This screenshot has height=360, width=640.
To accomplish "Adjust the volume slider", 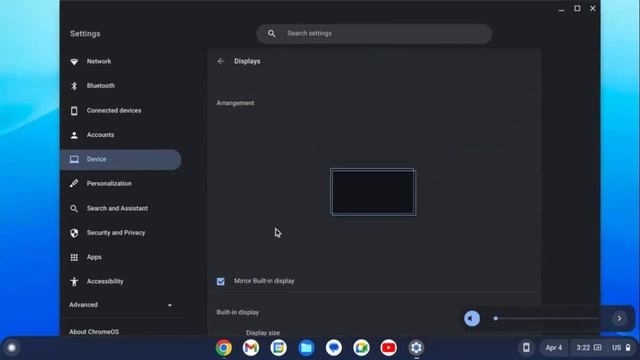I will click(546, 318).
